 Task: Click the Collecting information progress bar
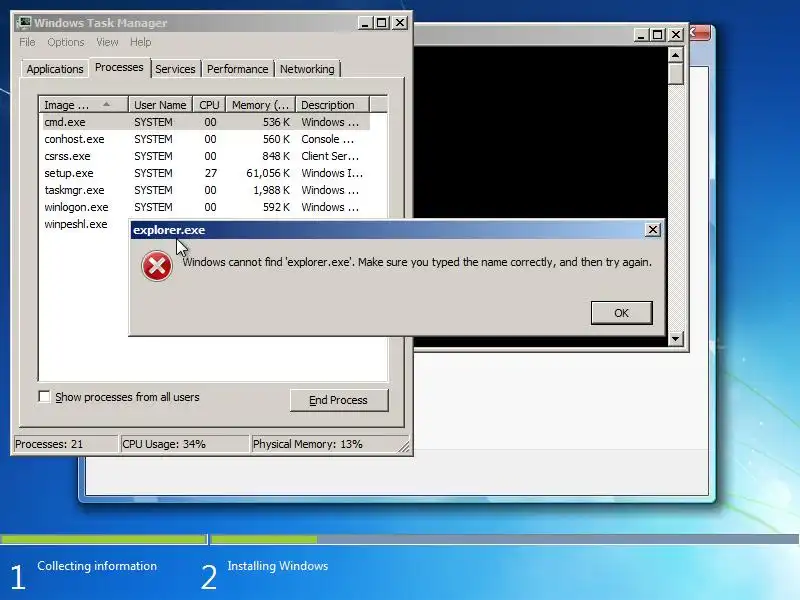[104, 539]
